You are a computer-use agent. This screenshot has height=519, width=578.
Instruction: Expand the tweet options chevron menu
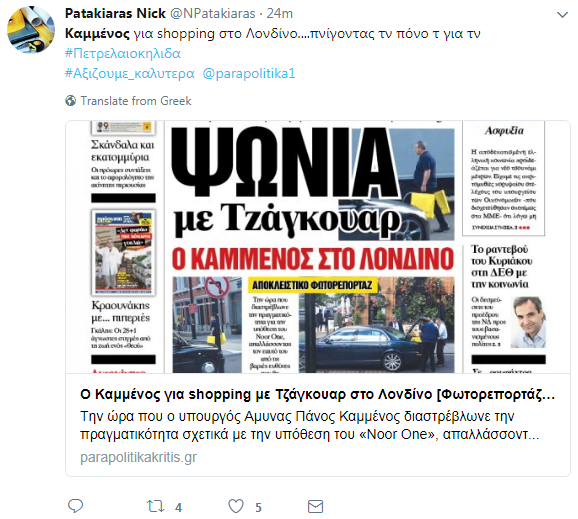point(562,15)
